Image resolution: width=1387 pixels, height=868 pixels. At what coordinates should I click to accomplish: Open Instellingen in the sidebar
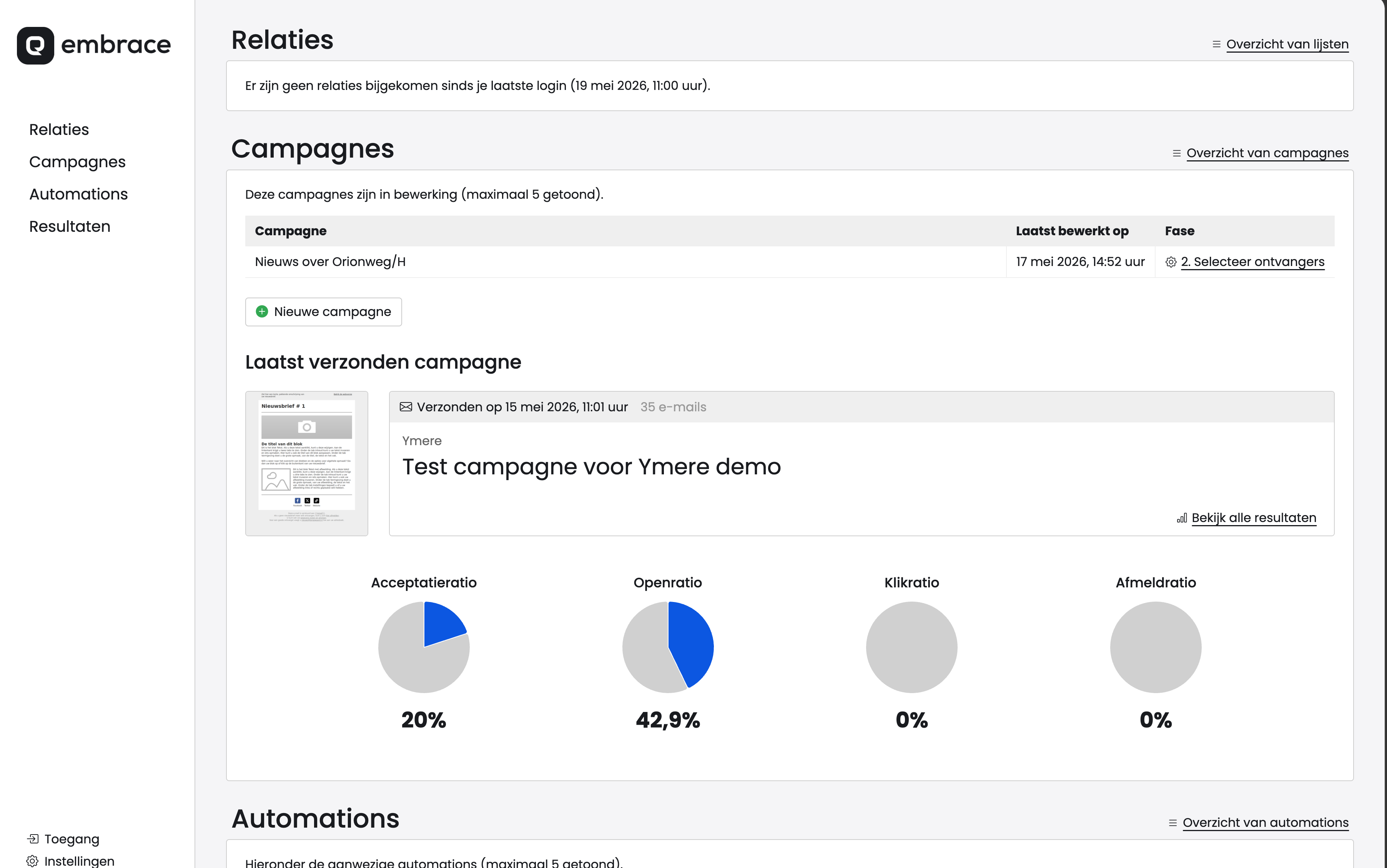79,861
